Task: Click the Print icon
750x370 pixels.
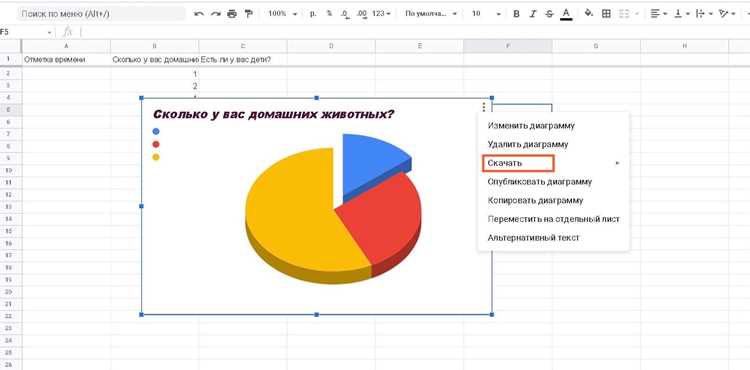Action: click(x=232, y=14)
